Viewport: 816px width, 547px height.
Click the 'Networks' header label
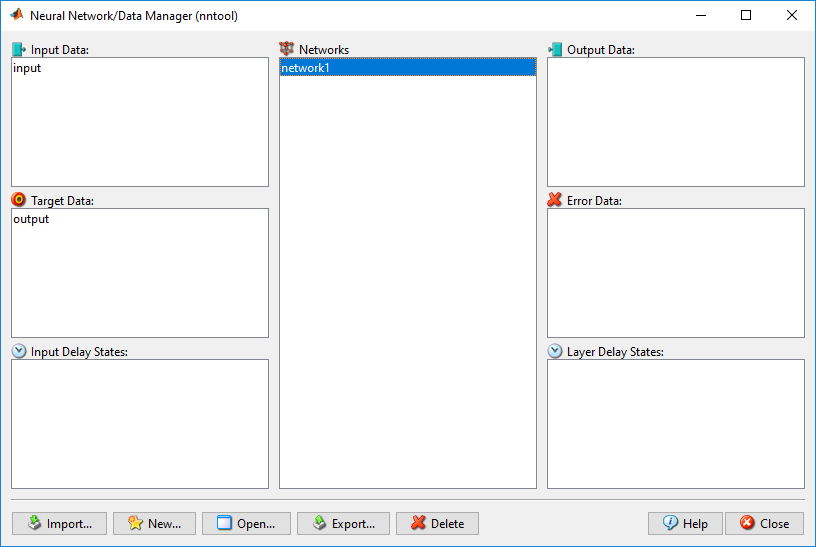[x=324, y=49]
